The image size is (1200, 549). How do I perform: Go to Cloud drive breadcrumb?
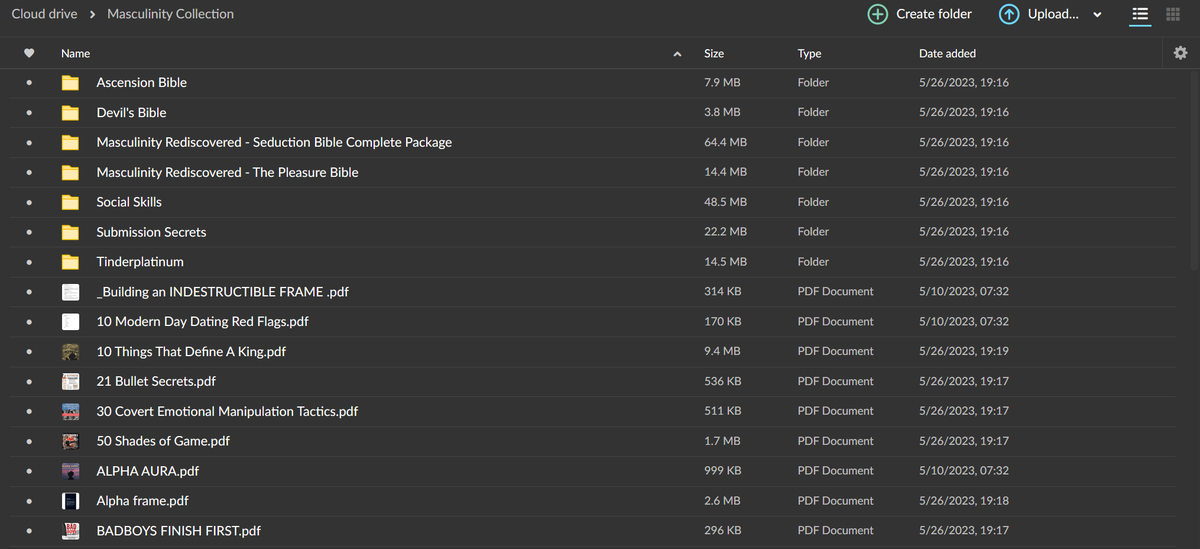coord(44,14)
